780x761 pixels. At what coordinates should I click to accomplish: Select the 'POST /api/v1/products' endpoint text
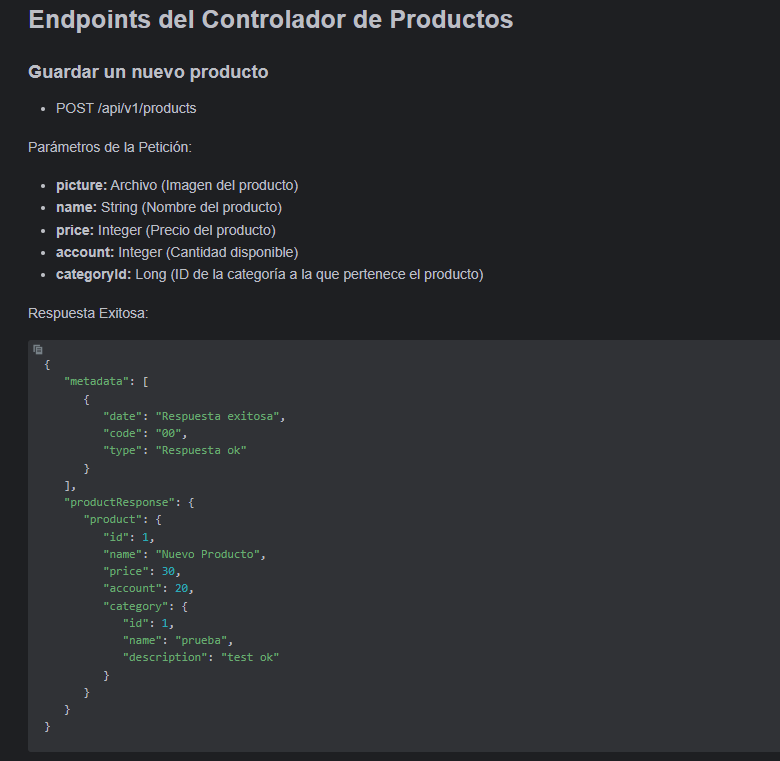[126, 108]
